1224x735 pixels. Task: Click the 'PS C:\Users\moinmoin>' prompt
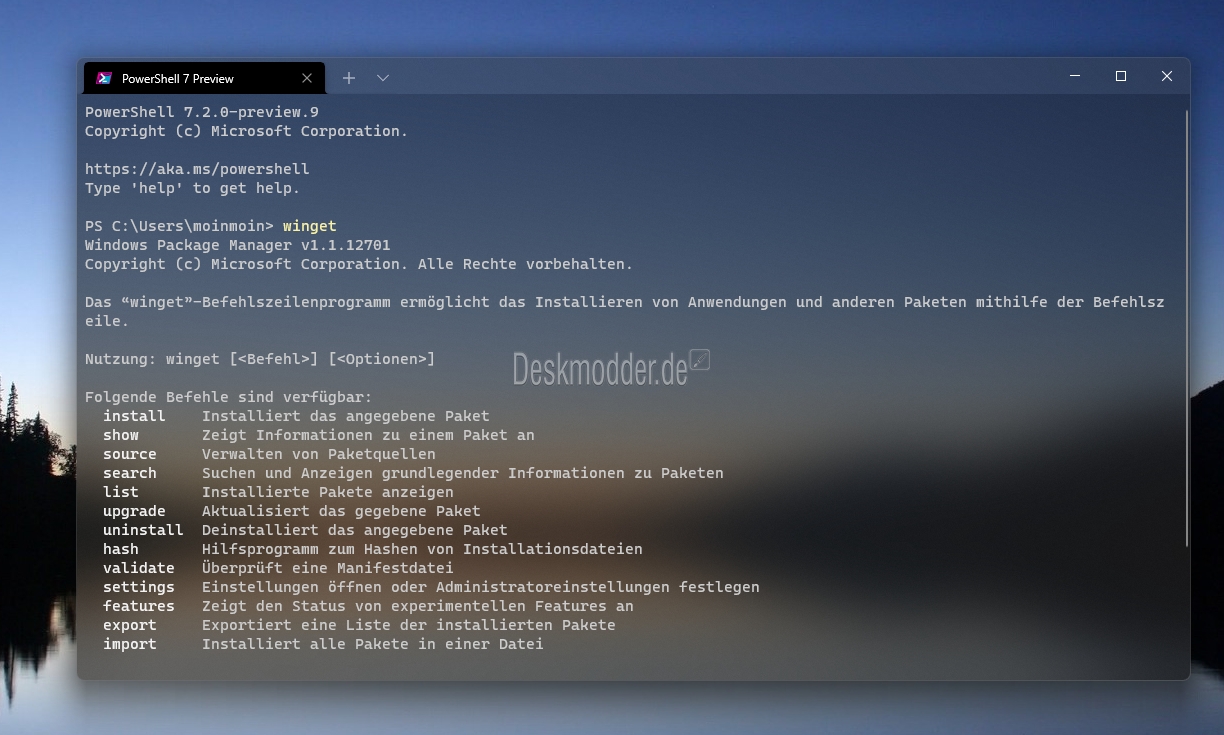click(179, 226)
